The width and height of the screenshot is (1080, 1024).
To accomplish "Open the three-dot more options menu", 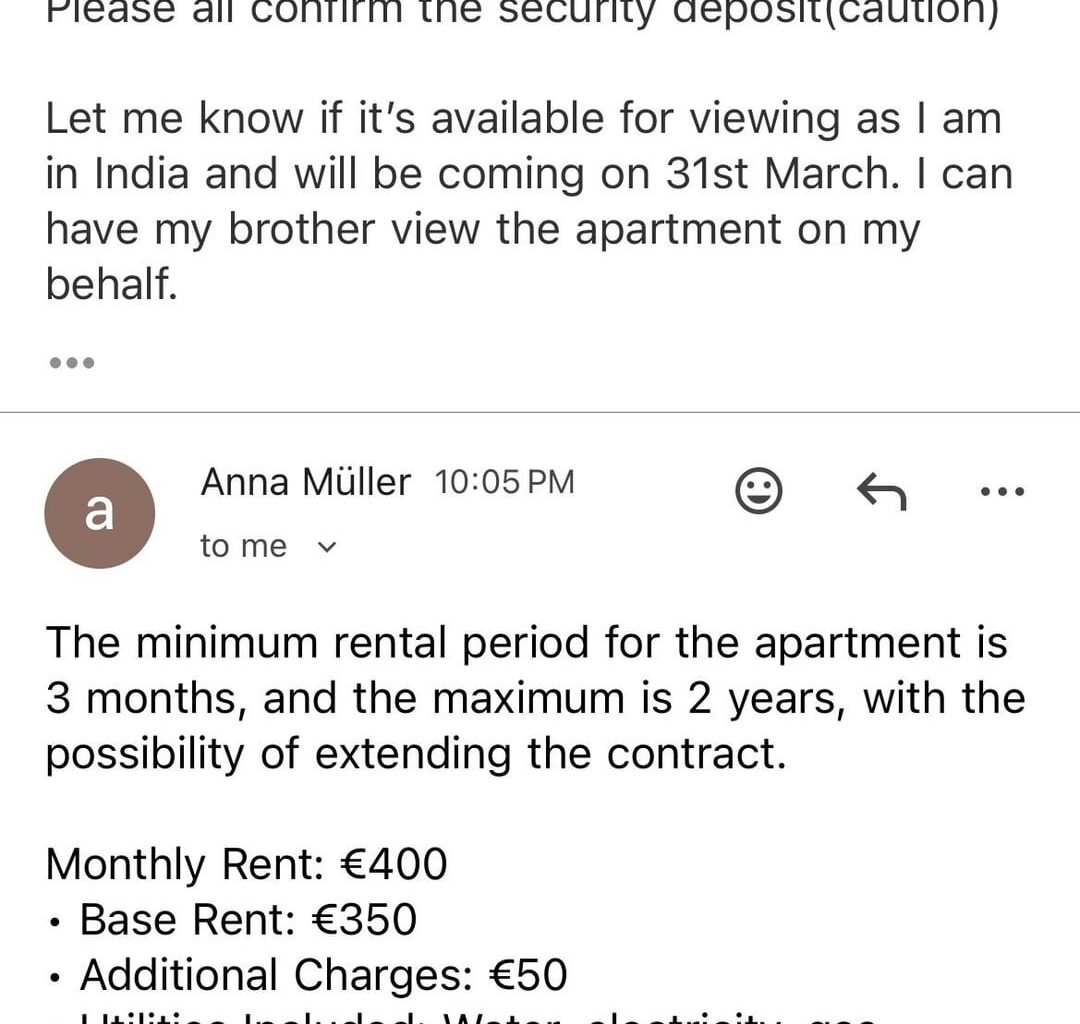I will pos(1001,490).
